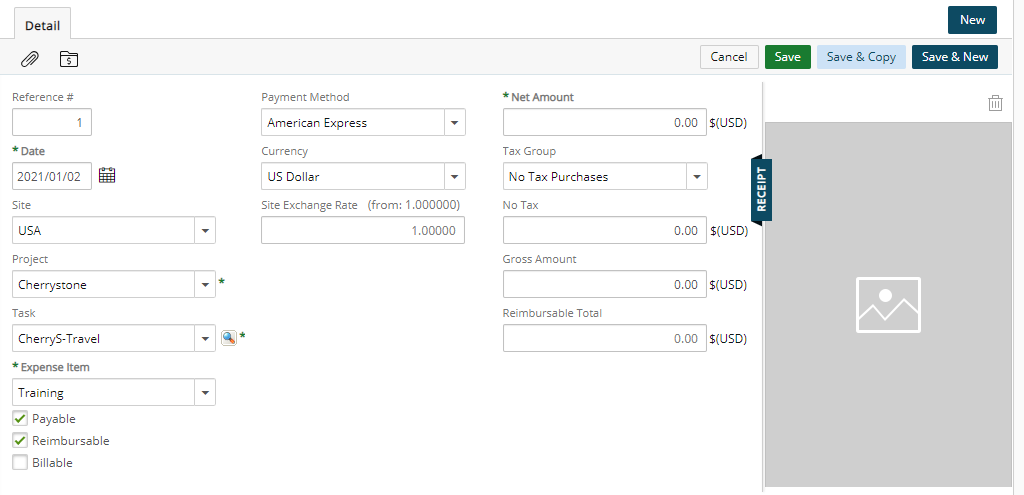The width and height of the screenshot is (1024, 495).
Task: Click the receipt image placeholder
Action: point(888,304)
